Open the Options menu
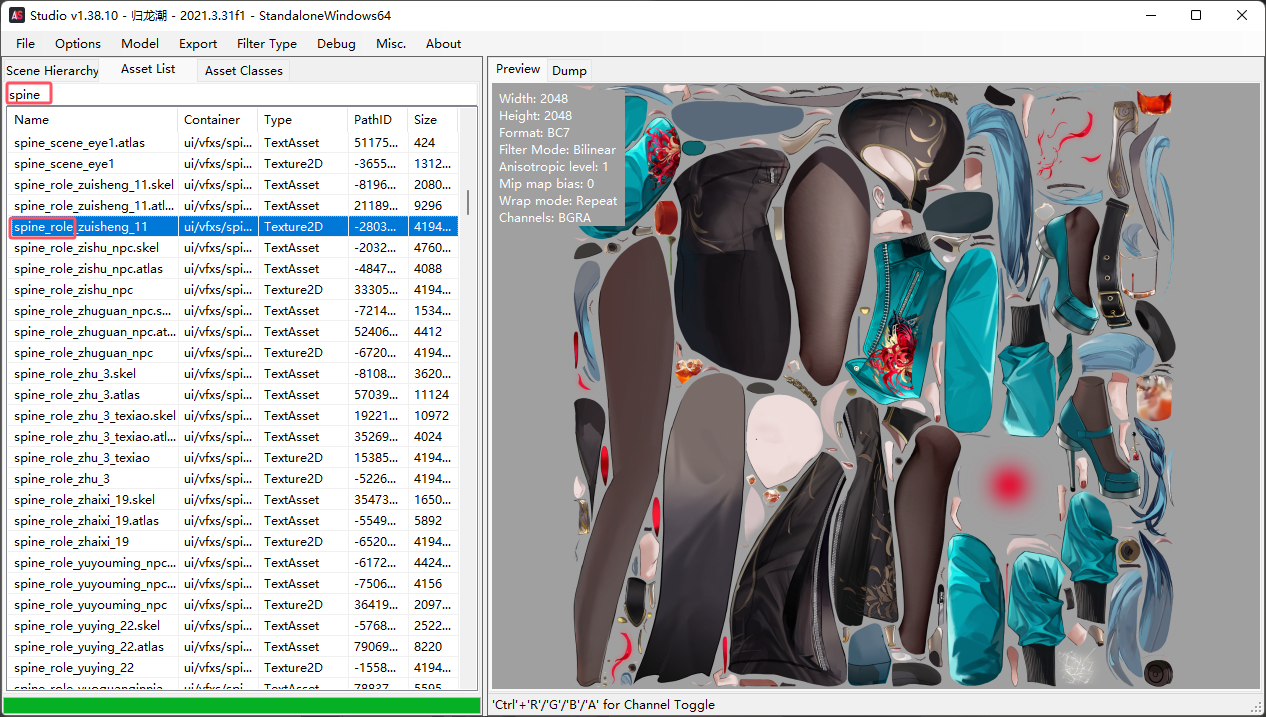 coord(78,43)
